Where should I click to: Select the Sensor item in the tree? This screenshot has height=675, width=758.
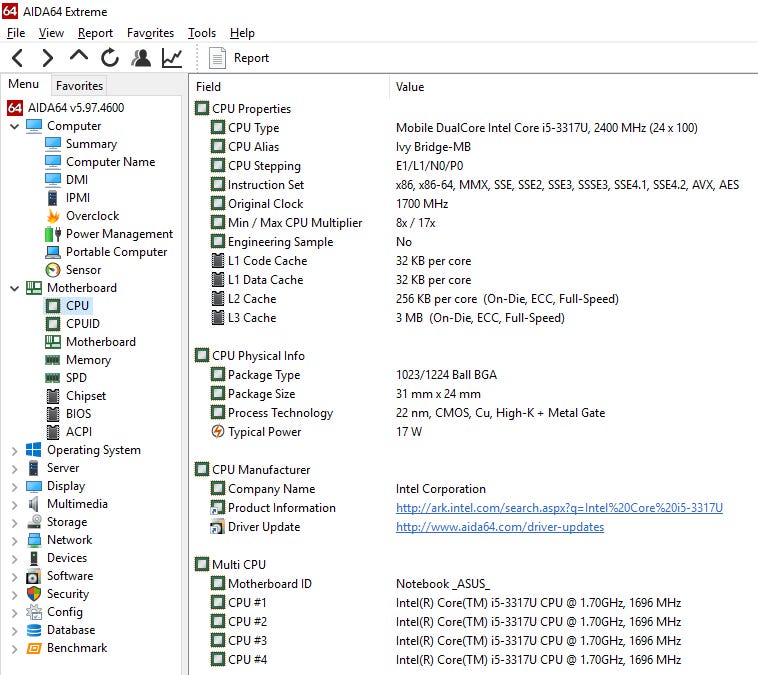tap(83, 270)
